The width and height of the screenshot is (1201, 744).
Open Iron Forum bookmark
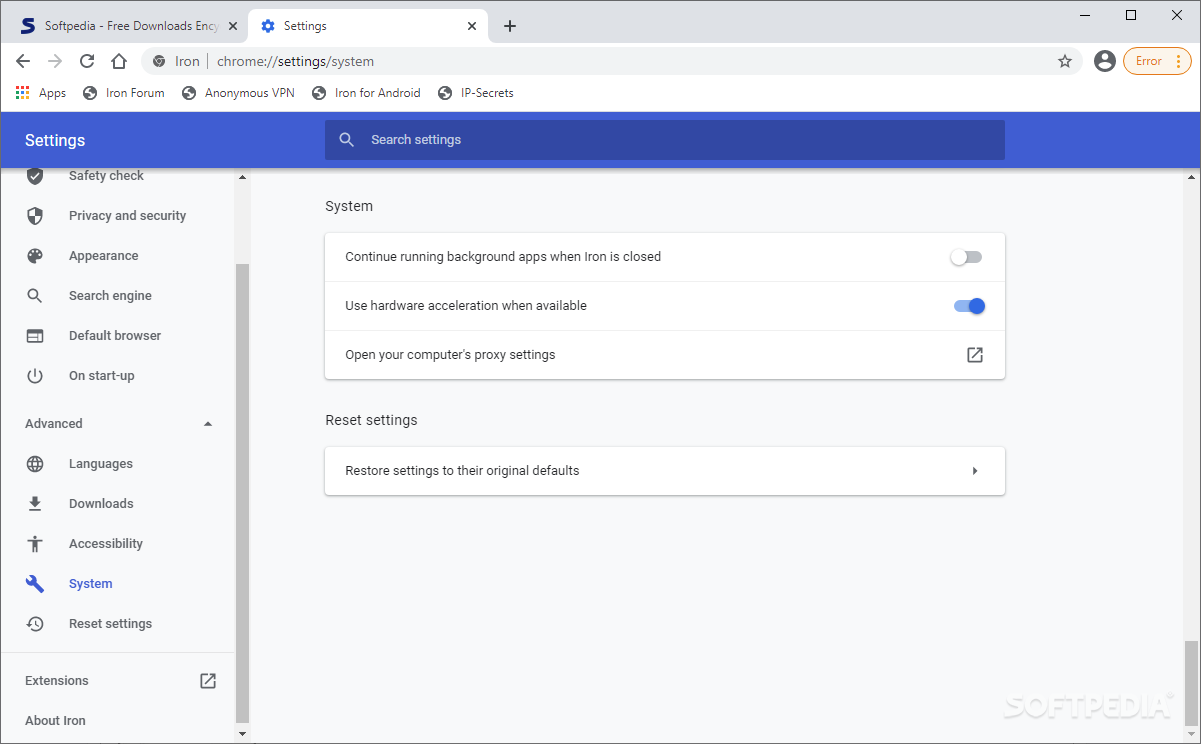click(x=124, y=93)
